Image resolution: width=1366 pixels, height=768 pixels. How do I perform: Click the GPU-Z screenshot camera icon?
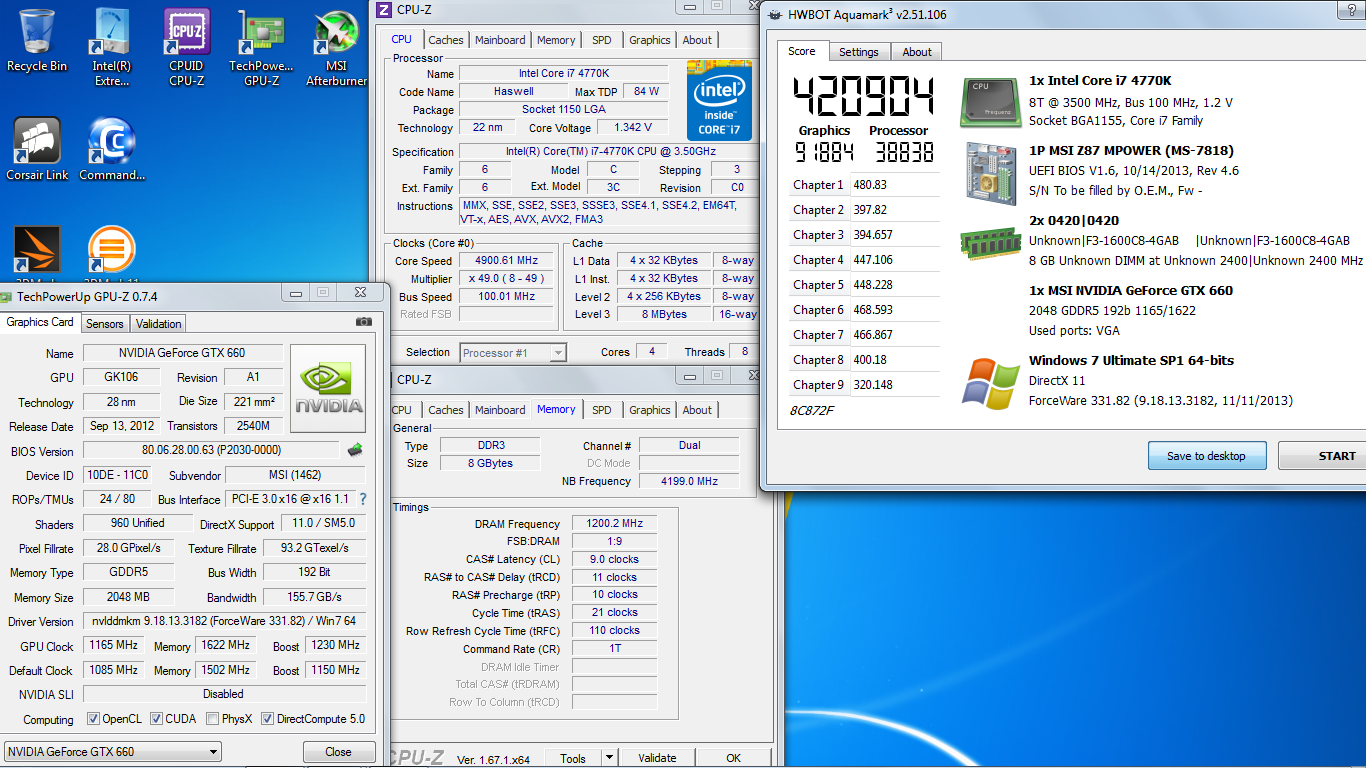pos(364,322)
